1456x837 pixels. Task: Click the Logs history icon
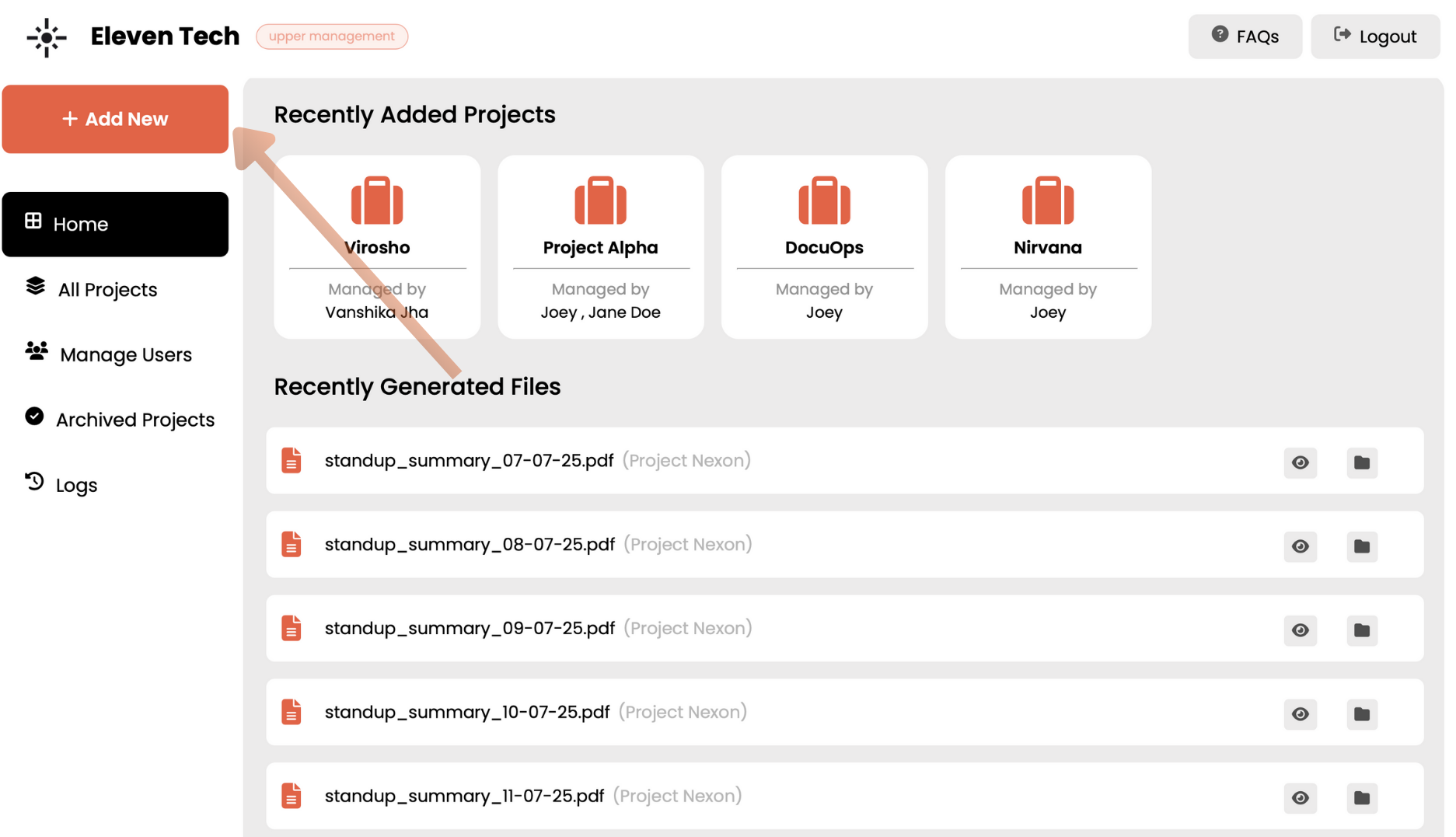click(34, 482)
